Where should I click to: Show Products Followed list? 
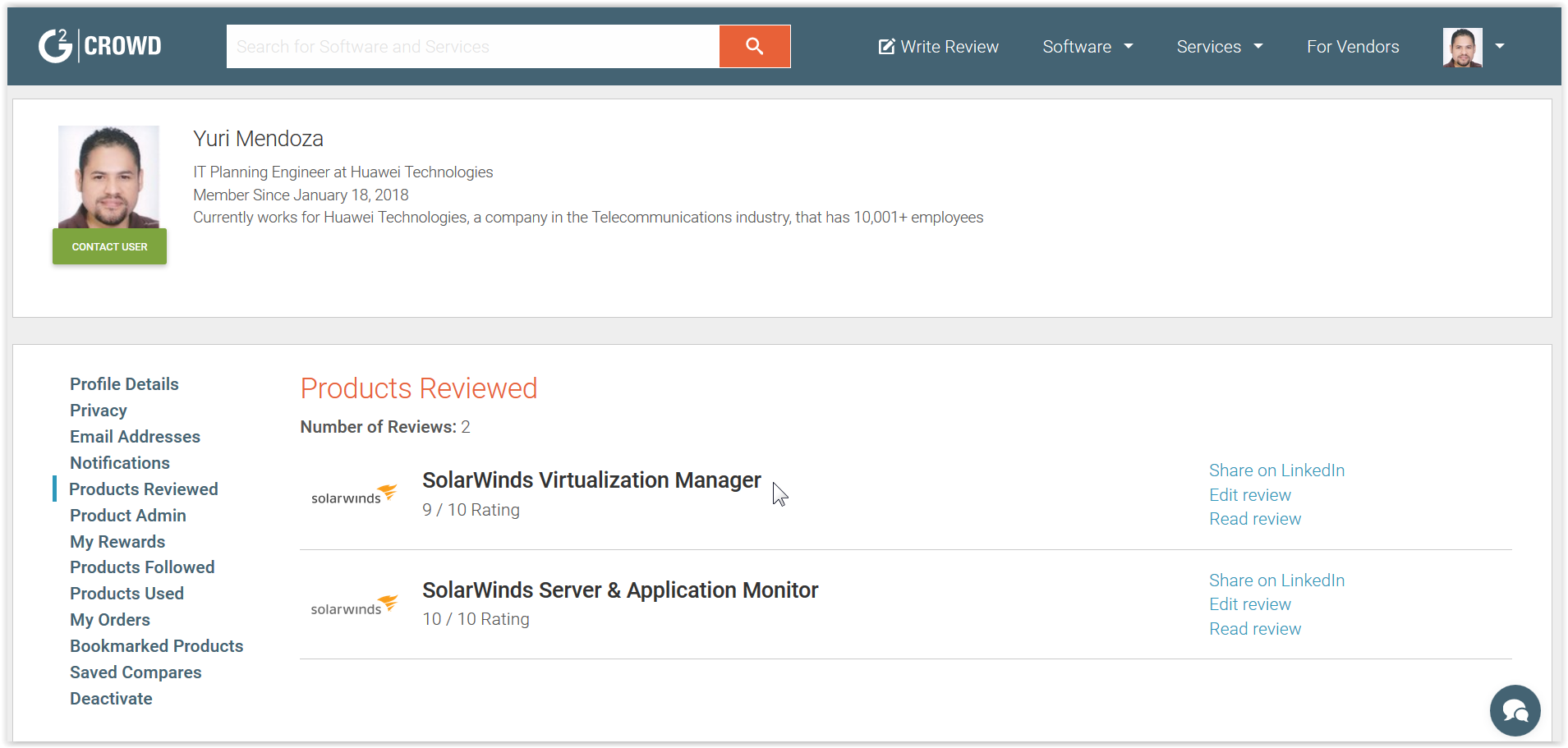point(142,567)
